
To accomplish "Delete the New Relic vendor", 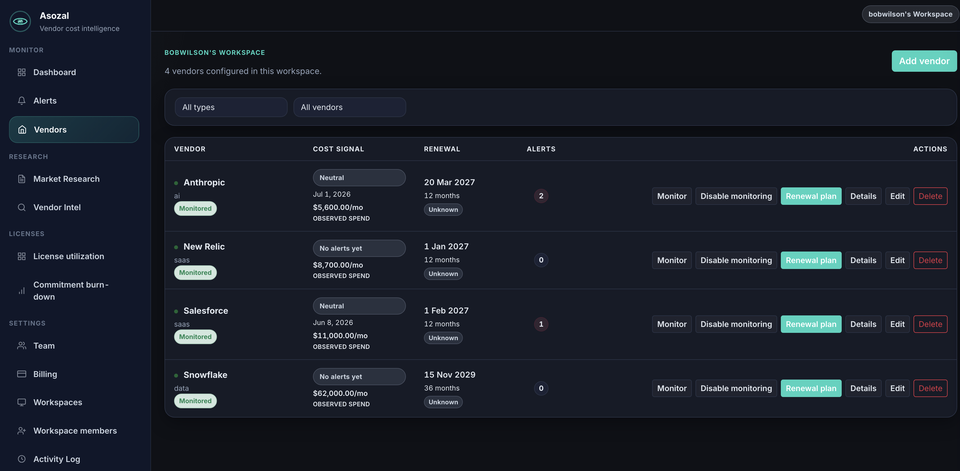I will [x=931, y=260].
